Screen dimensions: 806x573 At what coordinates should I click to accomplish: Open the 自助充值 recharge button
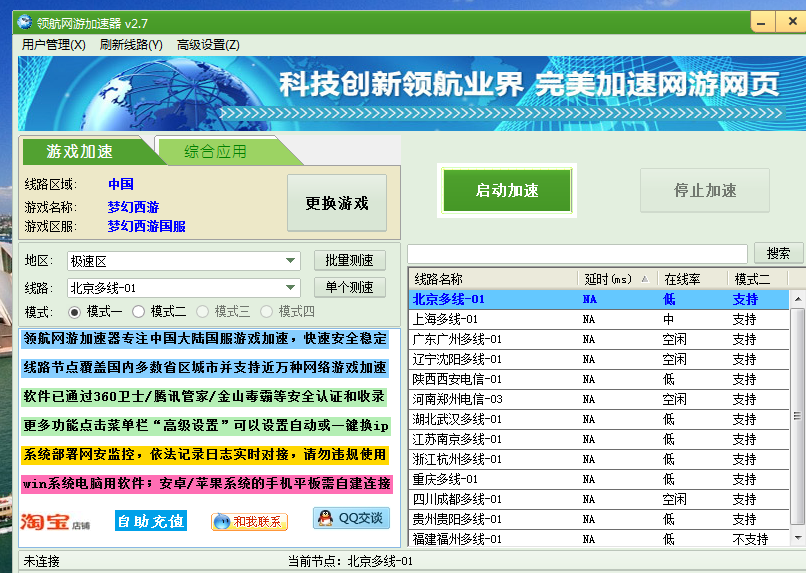(150, 521)
